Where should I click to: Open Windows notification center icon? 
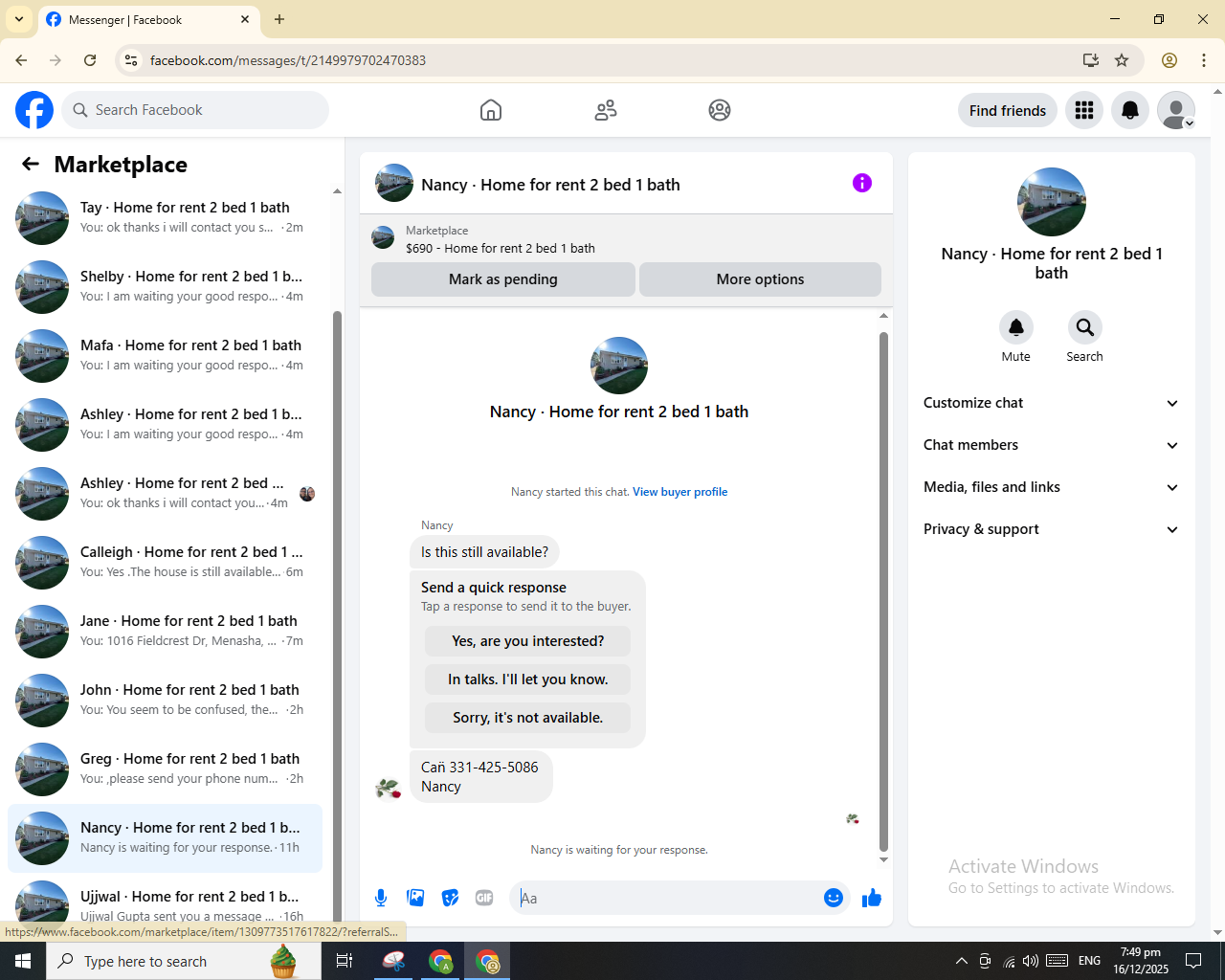[x=1193, y=961]
